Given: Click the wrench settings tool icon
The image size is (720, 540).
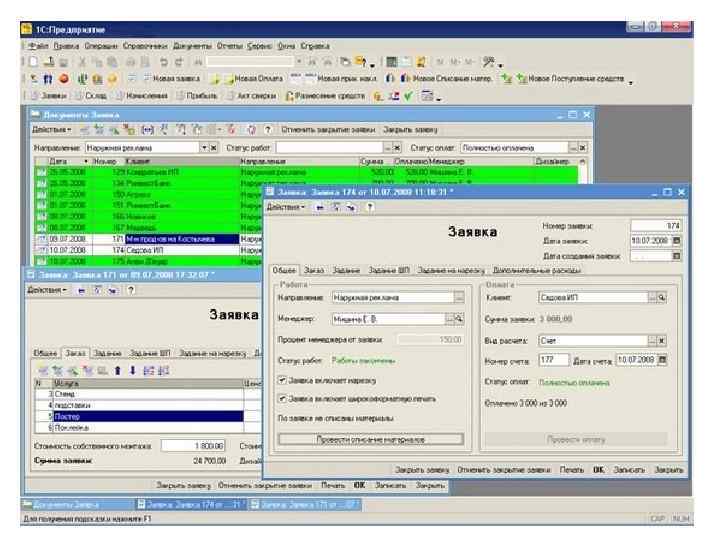Looking at the screenshot, I should pyautogui.click(x=489, y=62).
